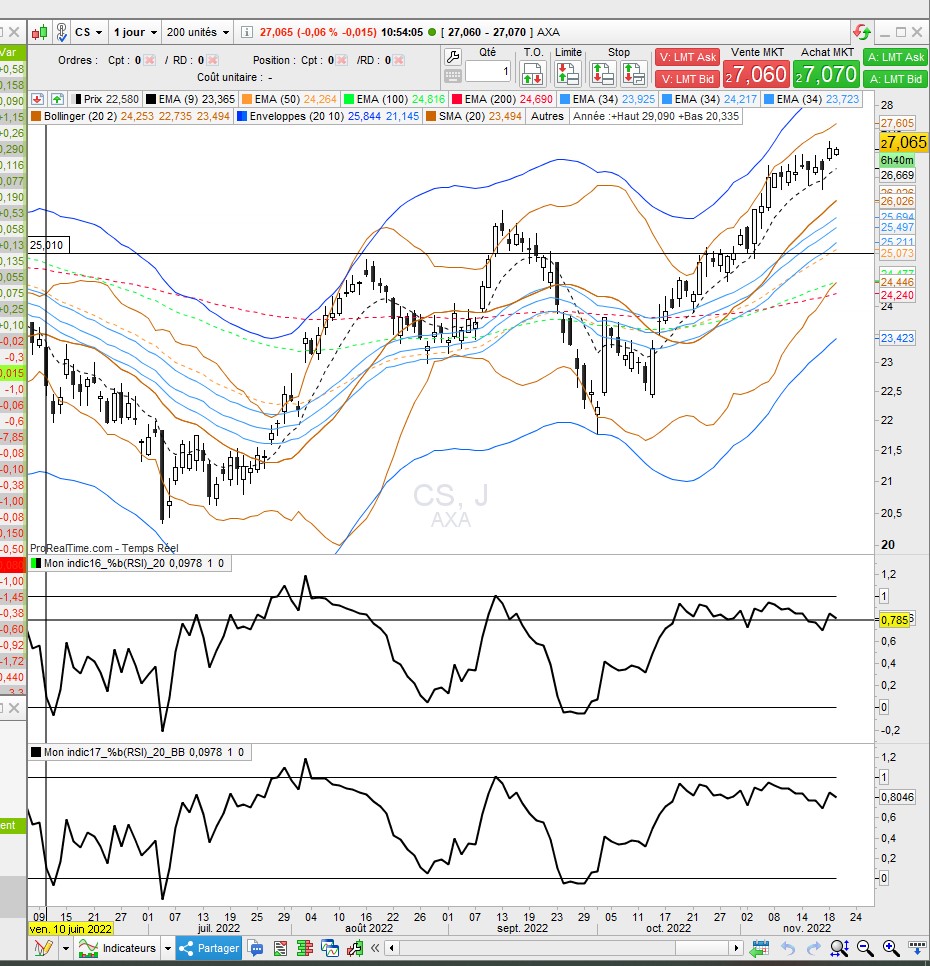Click the 27,065 current price label
930x966 pixels.
(903, 142)
